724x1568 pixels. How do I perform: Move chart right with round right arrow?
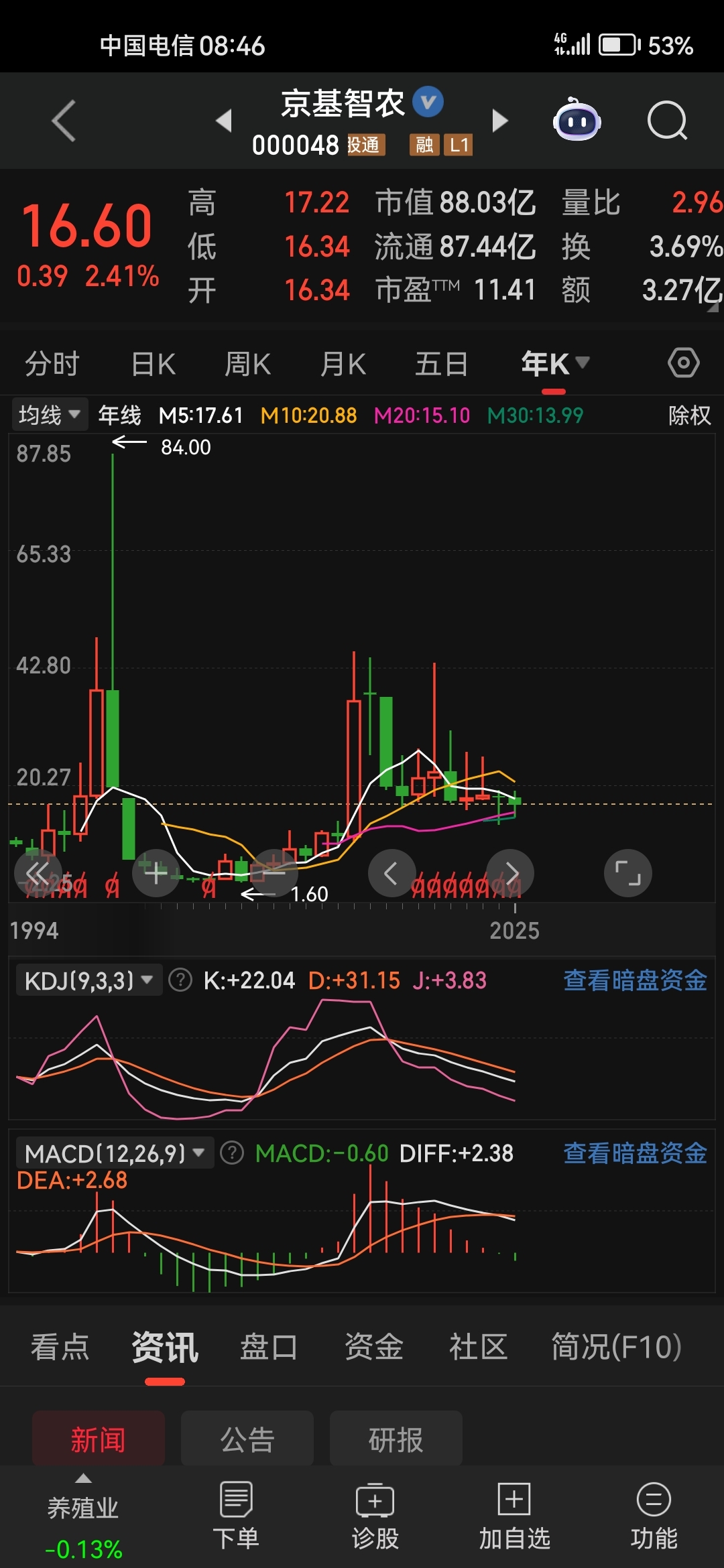coord(510,873)
